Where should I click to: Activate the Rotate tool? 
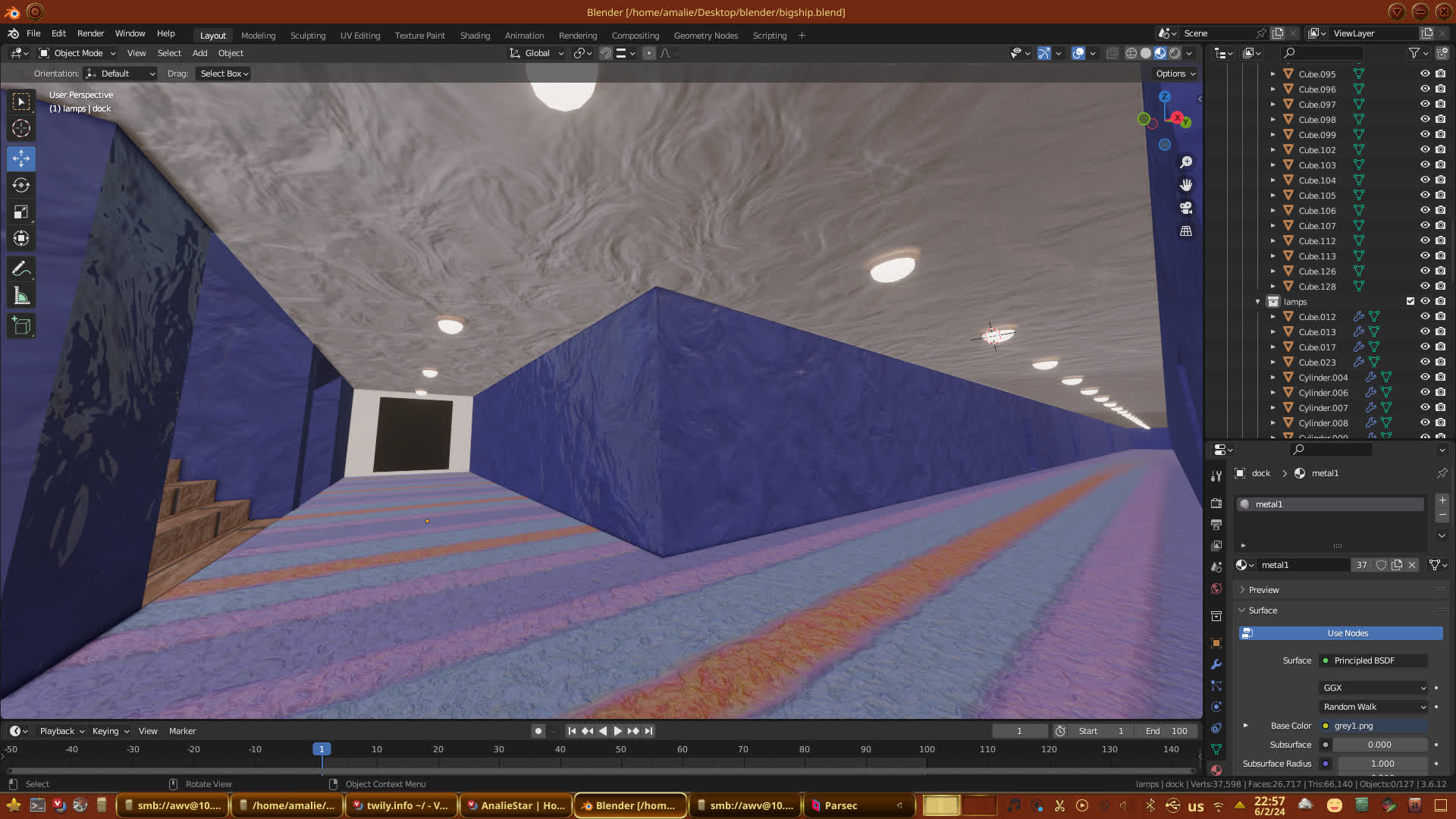pos(21,185)
